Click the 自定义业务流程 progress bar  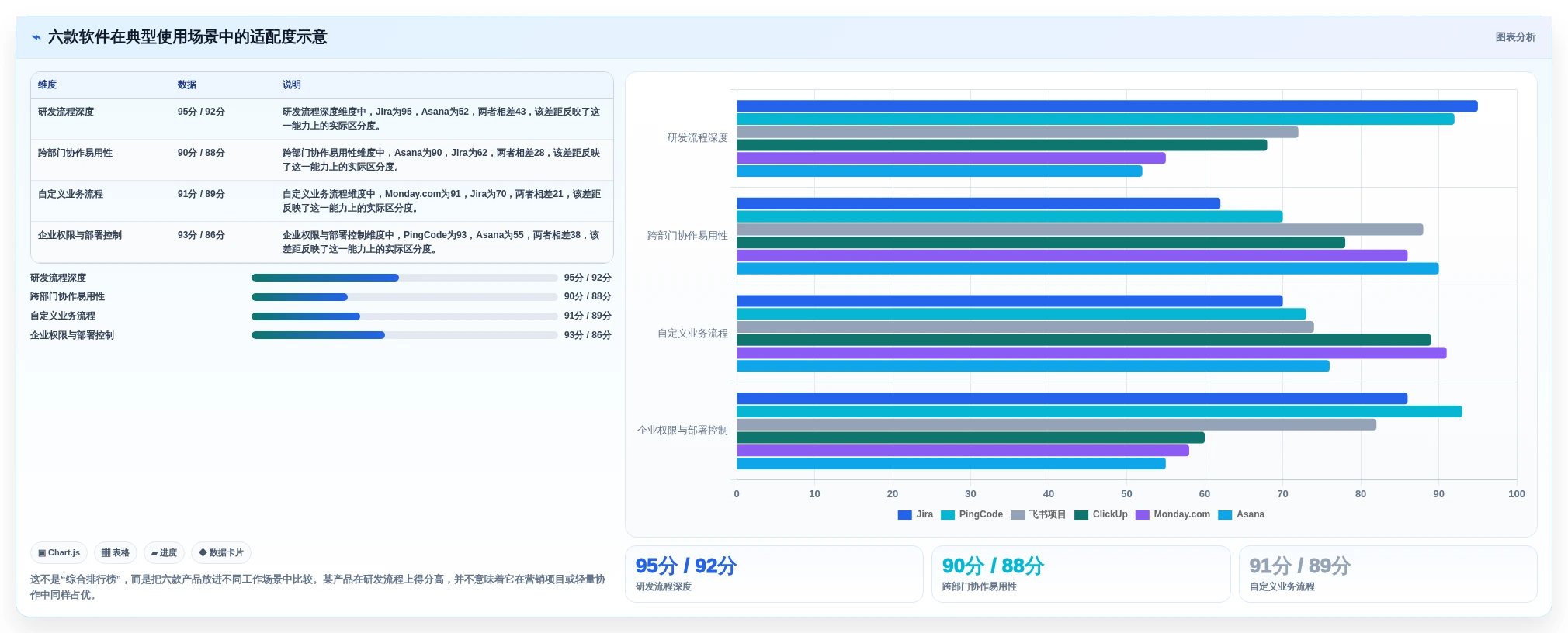pos(404,316)
